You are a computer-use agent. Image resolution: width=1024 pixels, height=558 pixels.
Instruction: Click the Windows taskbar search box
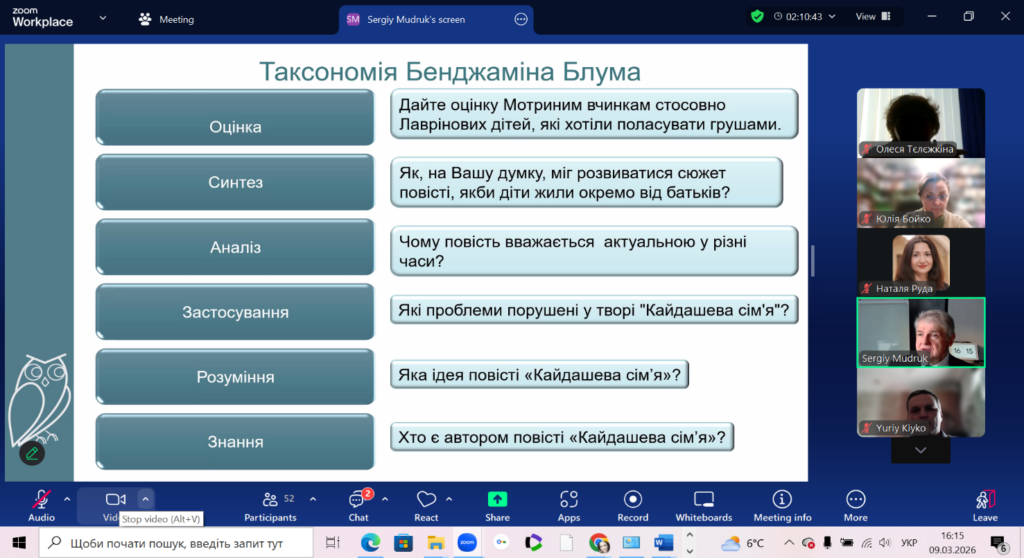pyautogui.click(x=178, y=543)
